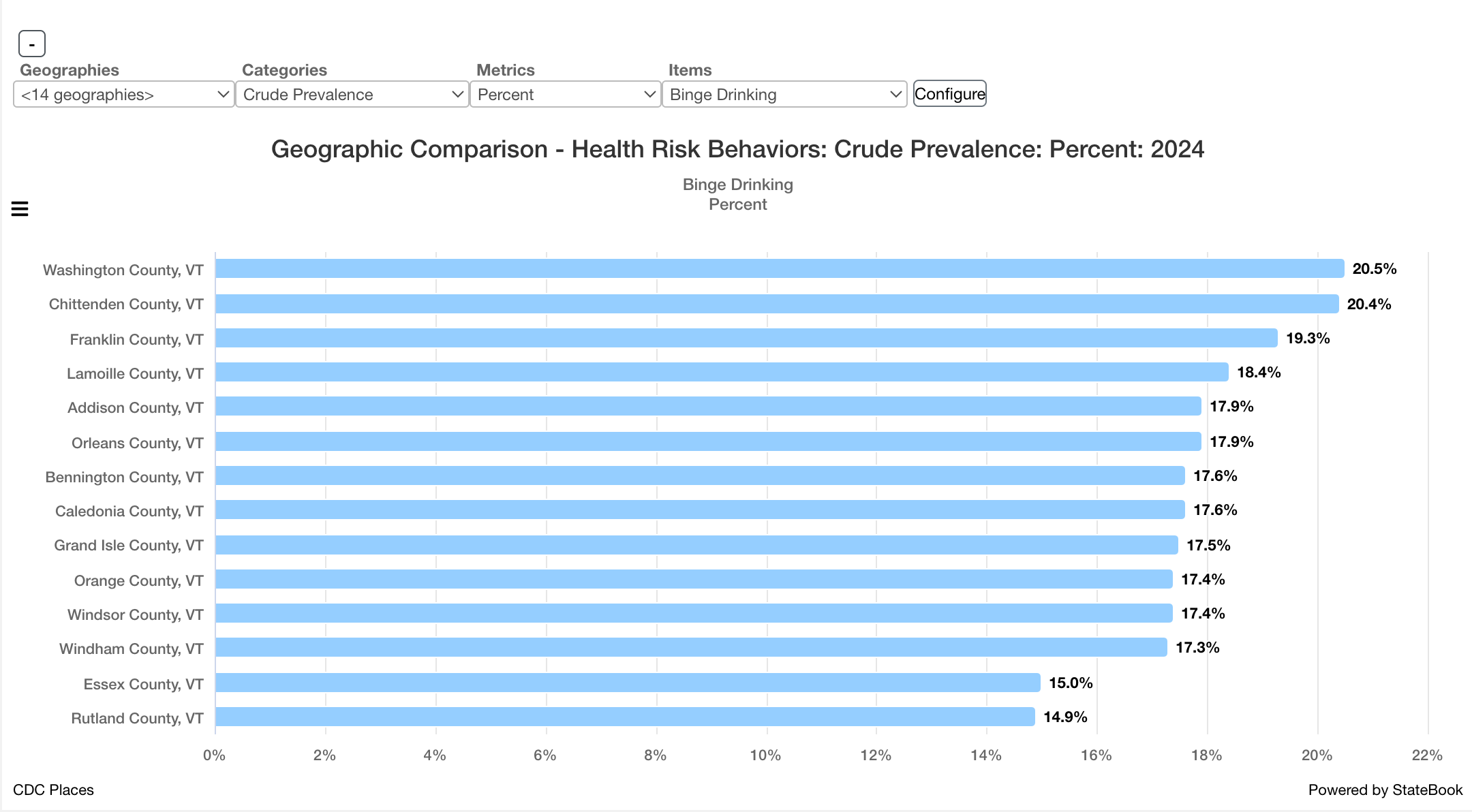Click the Configure button

tap(949, 94)
